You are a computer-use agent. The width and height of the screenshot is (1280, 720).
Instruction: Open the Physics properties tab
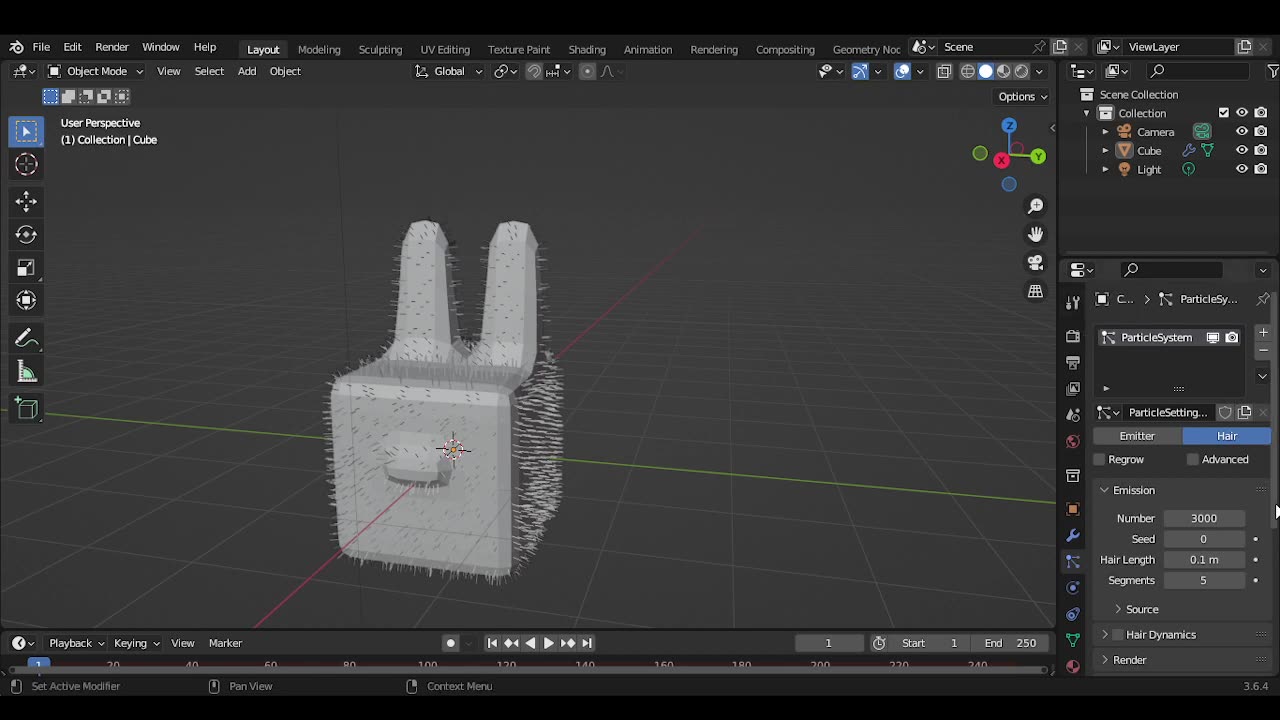click(1073, 587)
